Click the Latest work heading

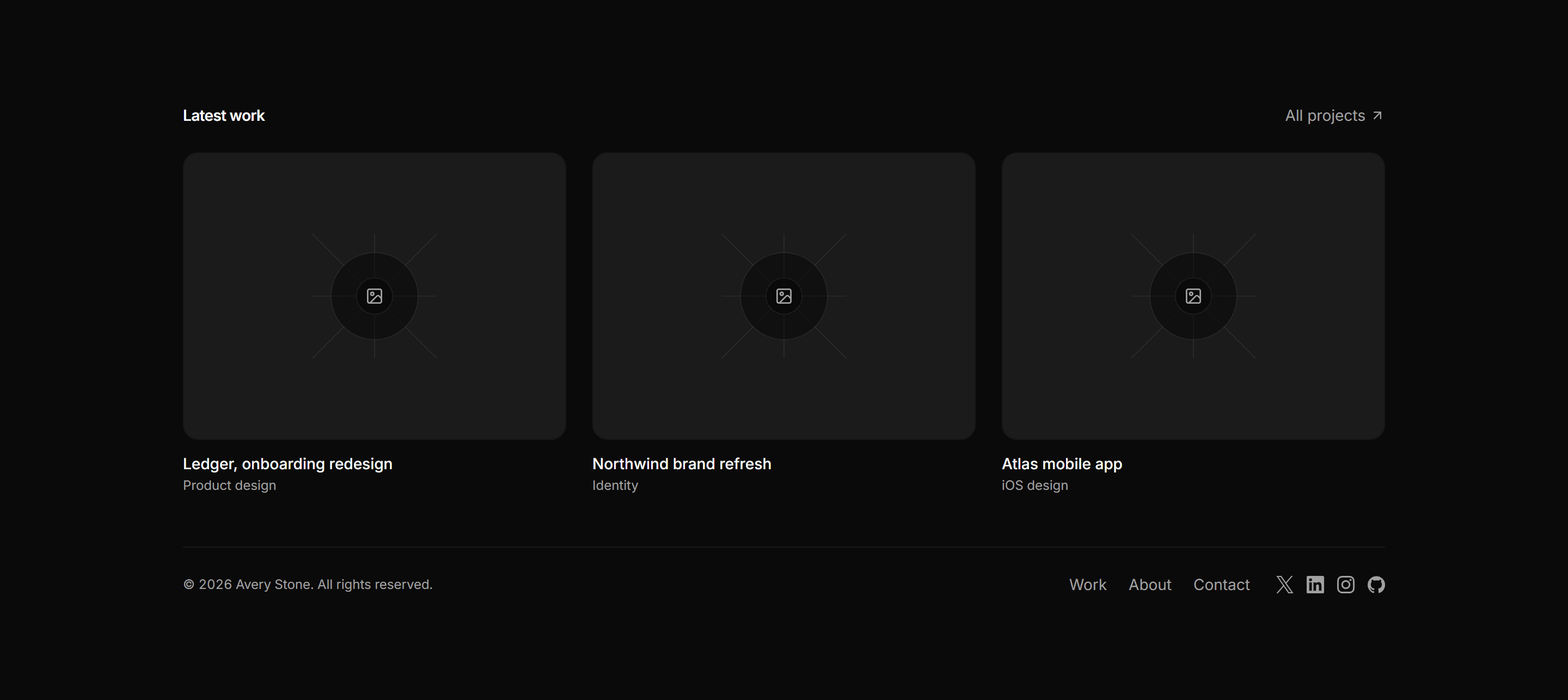(x=223, y=115)
